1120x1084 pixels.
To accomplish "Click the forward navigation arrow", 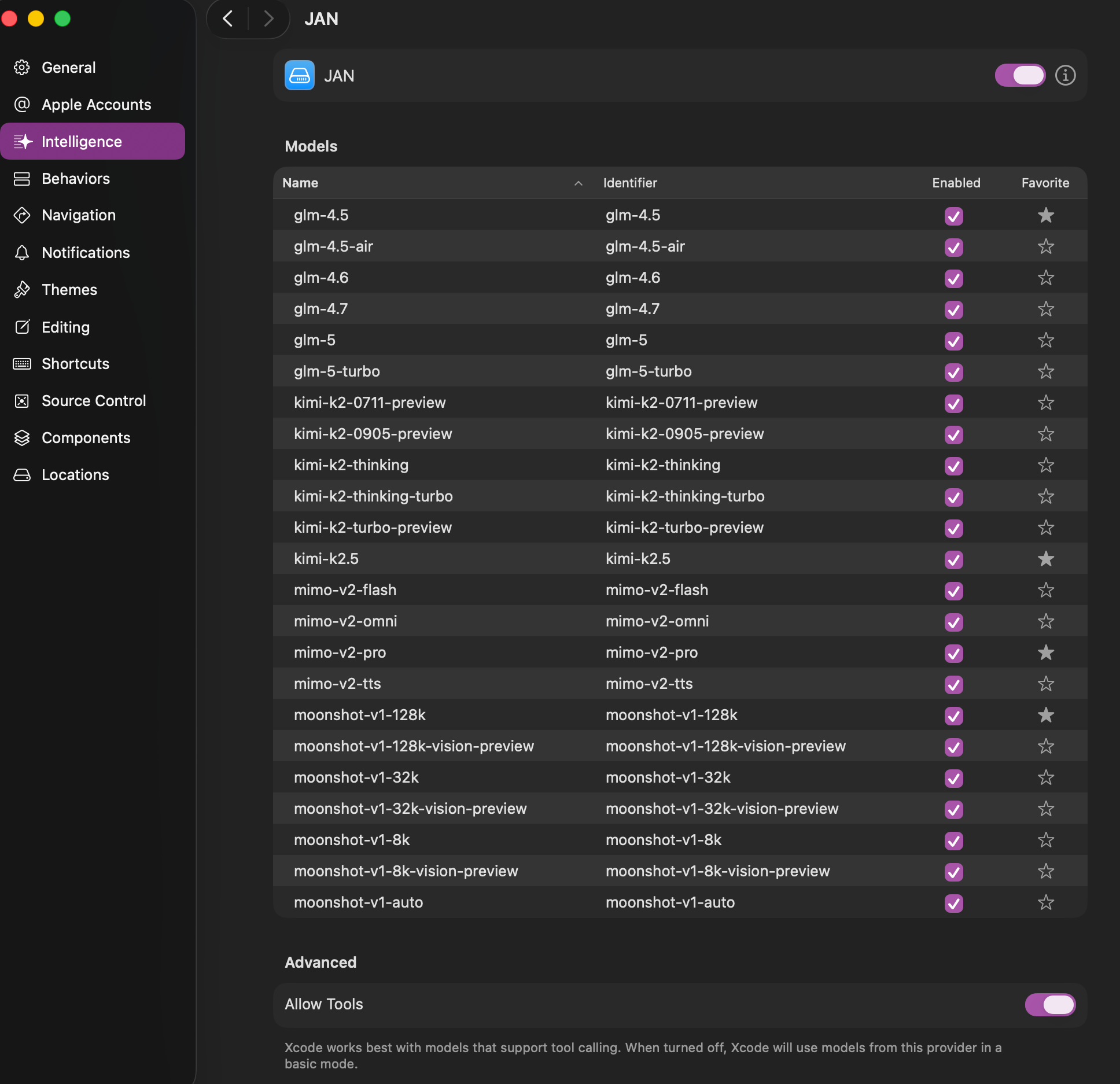I will [x=268, y=19].
